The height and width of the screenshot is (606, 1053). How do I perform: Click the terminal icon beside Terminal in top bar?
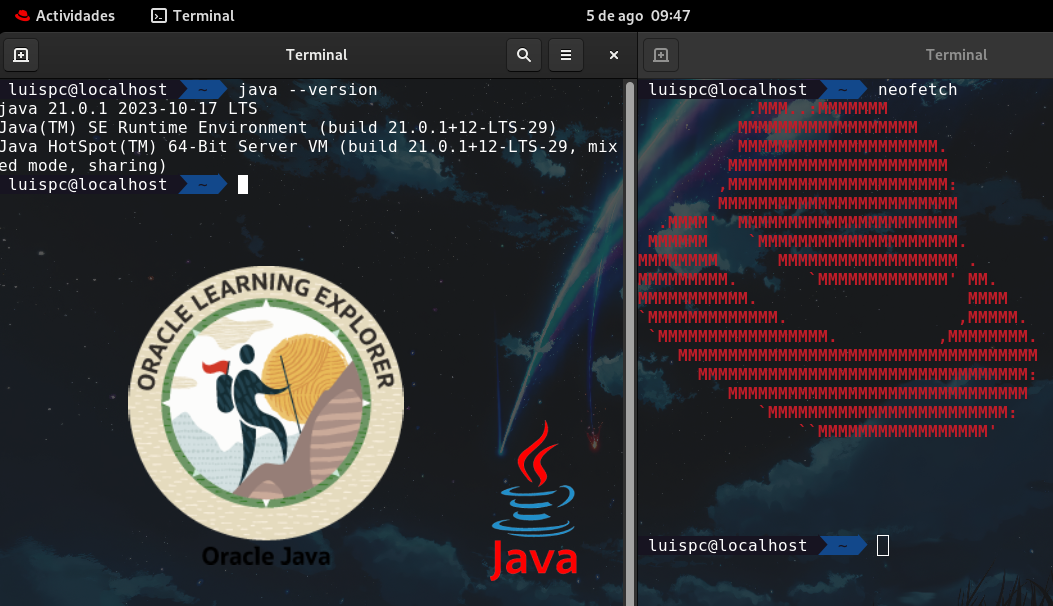click(158, 15)
